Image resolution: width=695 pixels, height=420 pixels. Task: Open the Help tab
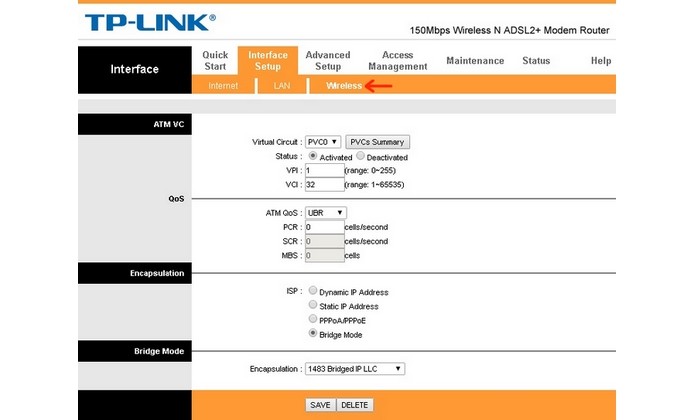[x=601, y=61]
